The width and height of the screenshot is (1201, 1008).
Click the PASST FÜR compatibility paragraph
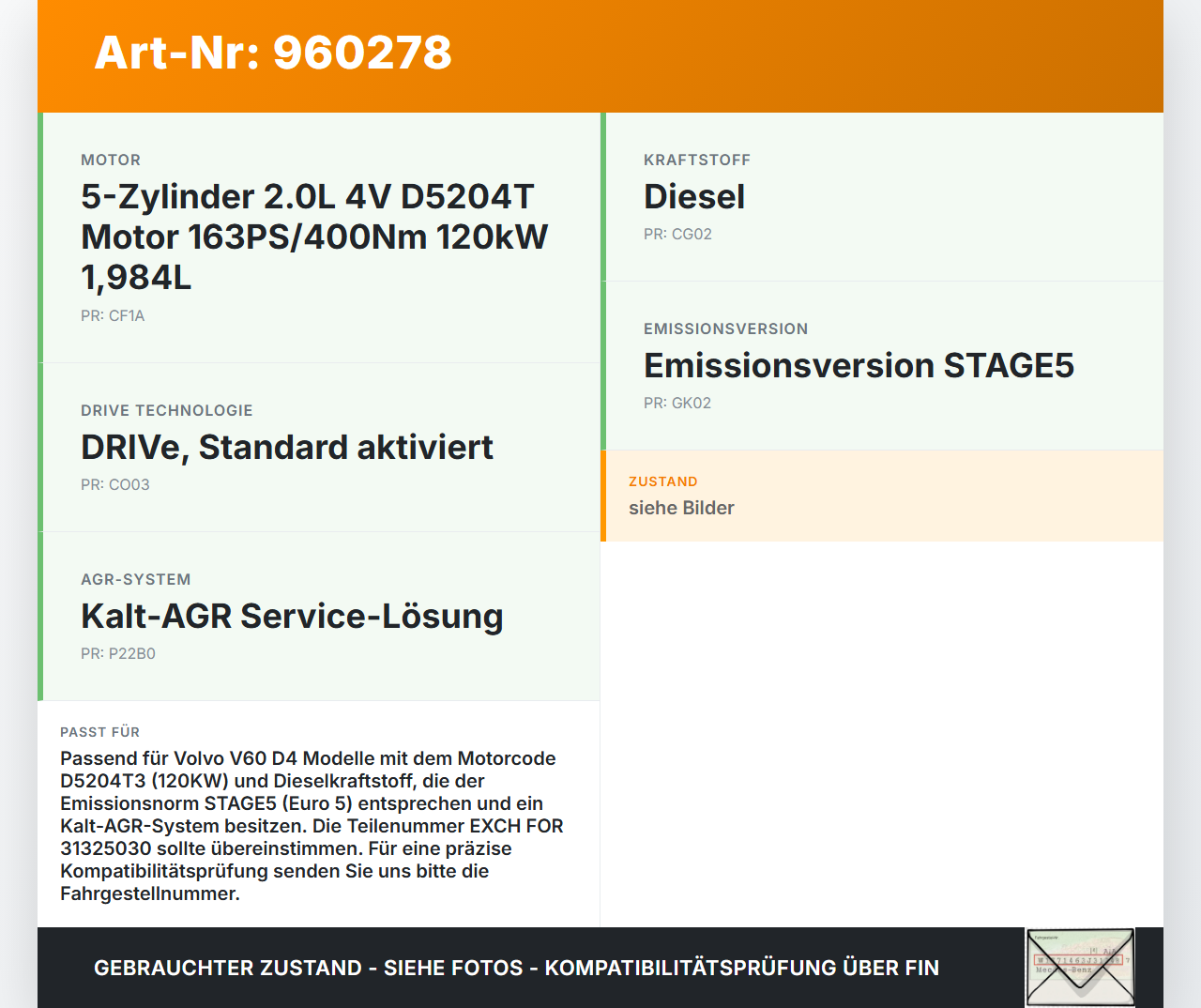point(312,826)
